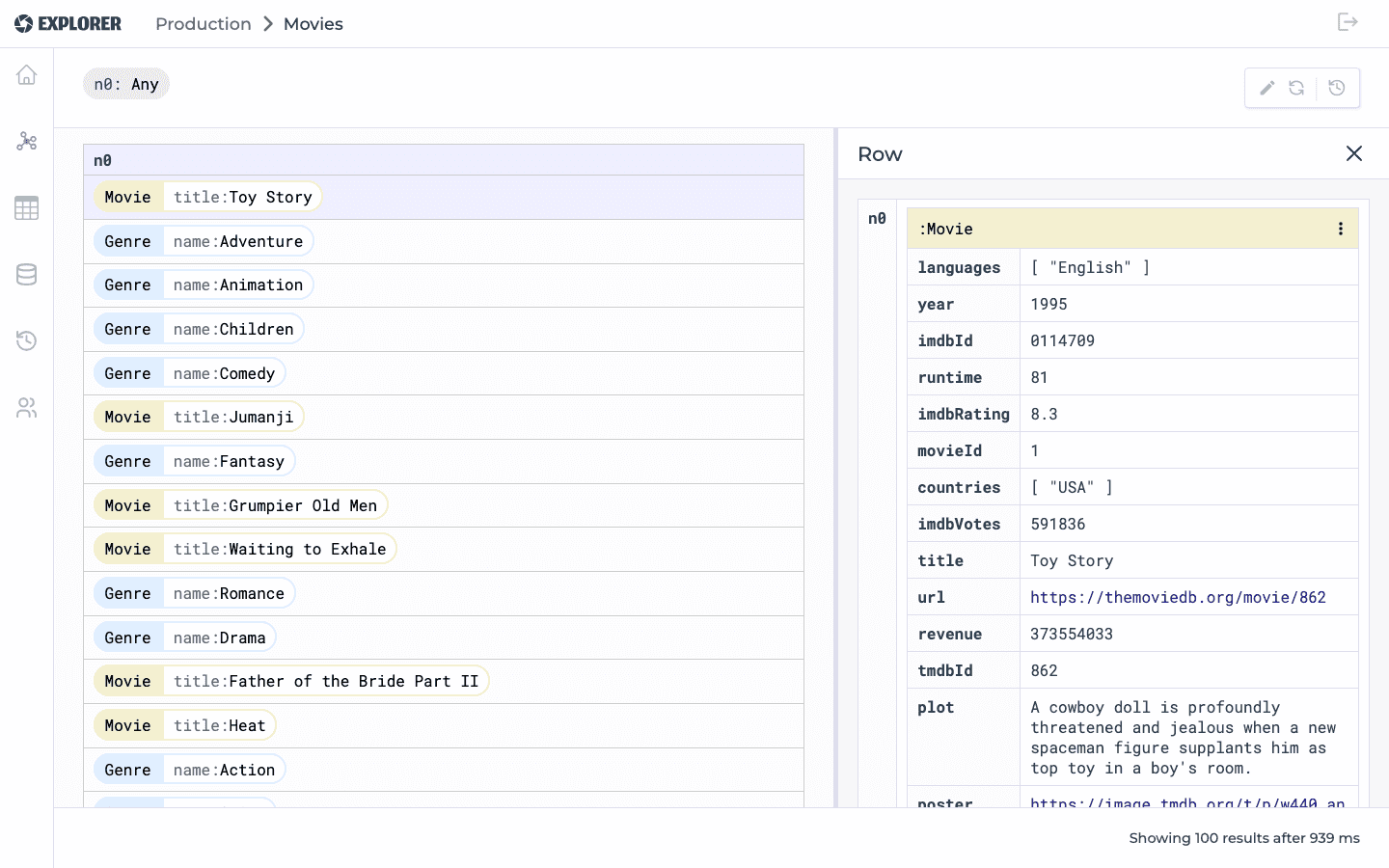Viewport: 1389px width, 868px height.
Task: Open the history sidebar icon
Action: pos(26,340)
